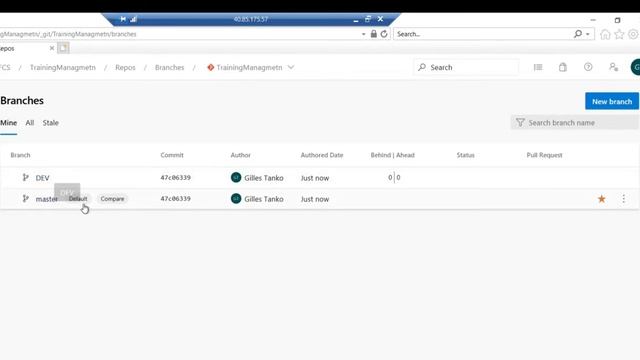
Task: Focus the Search branch name field
Action: (574, 122)
